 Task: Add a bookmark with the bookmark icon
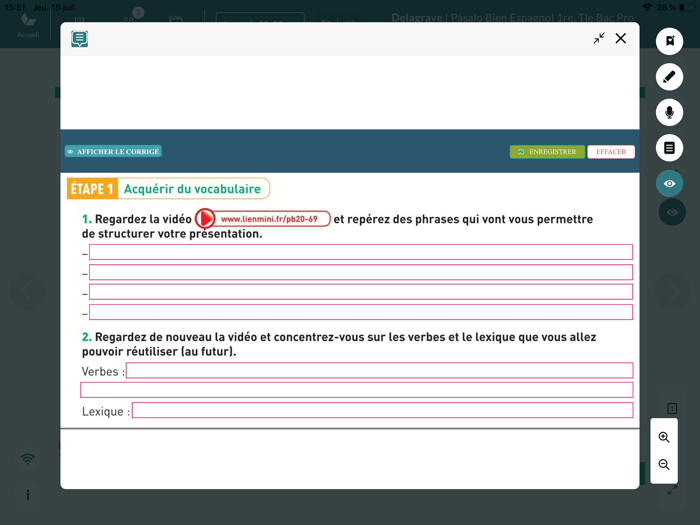(669, 41)
